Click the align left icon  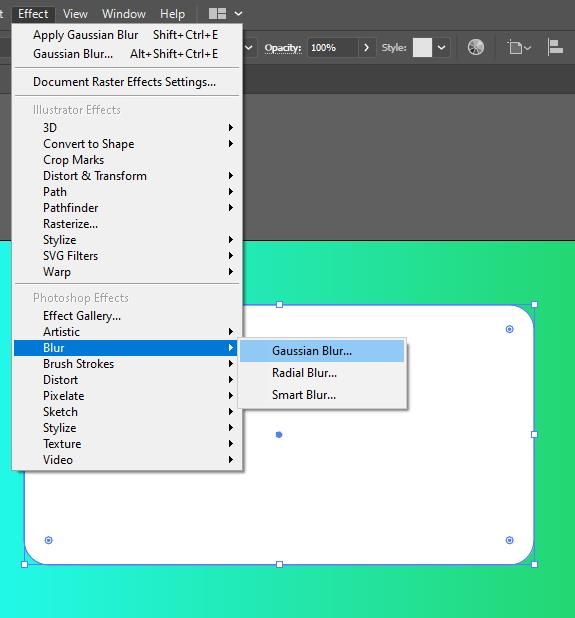tap(555, 47)
